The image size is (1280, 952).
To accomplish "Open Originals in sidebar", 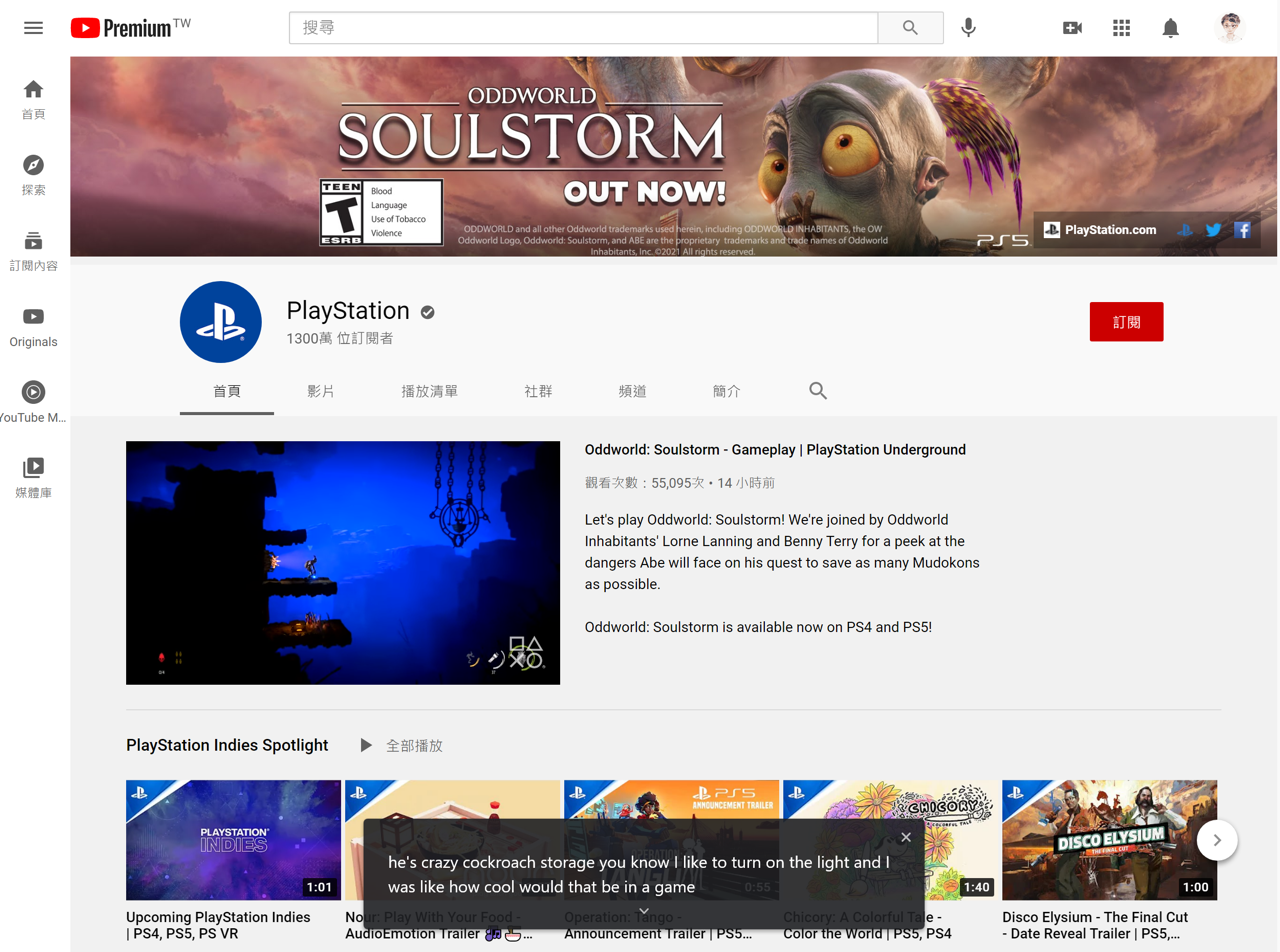I will (x=33, y=328).
